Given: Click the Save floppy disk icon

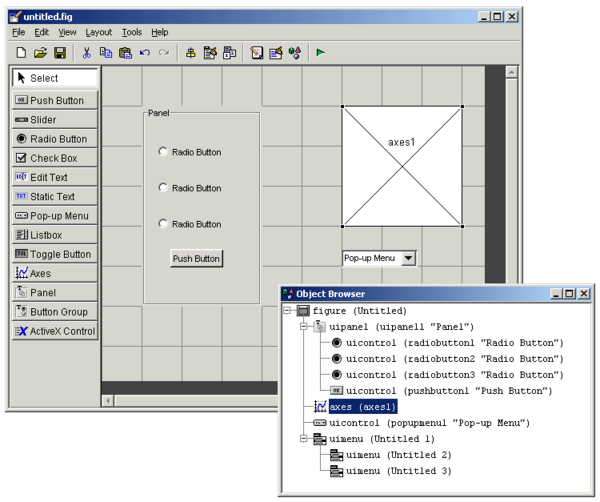Looking at the screenshot, I should click(x=60, y=52).
